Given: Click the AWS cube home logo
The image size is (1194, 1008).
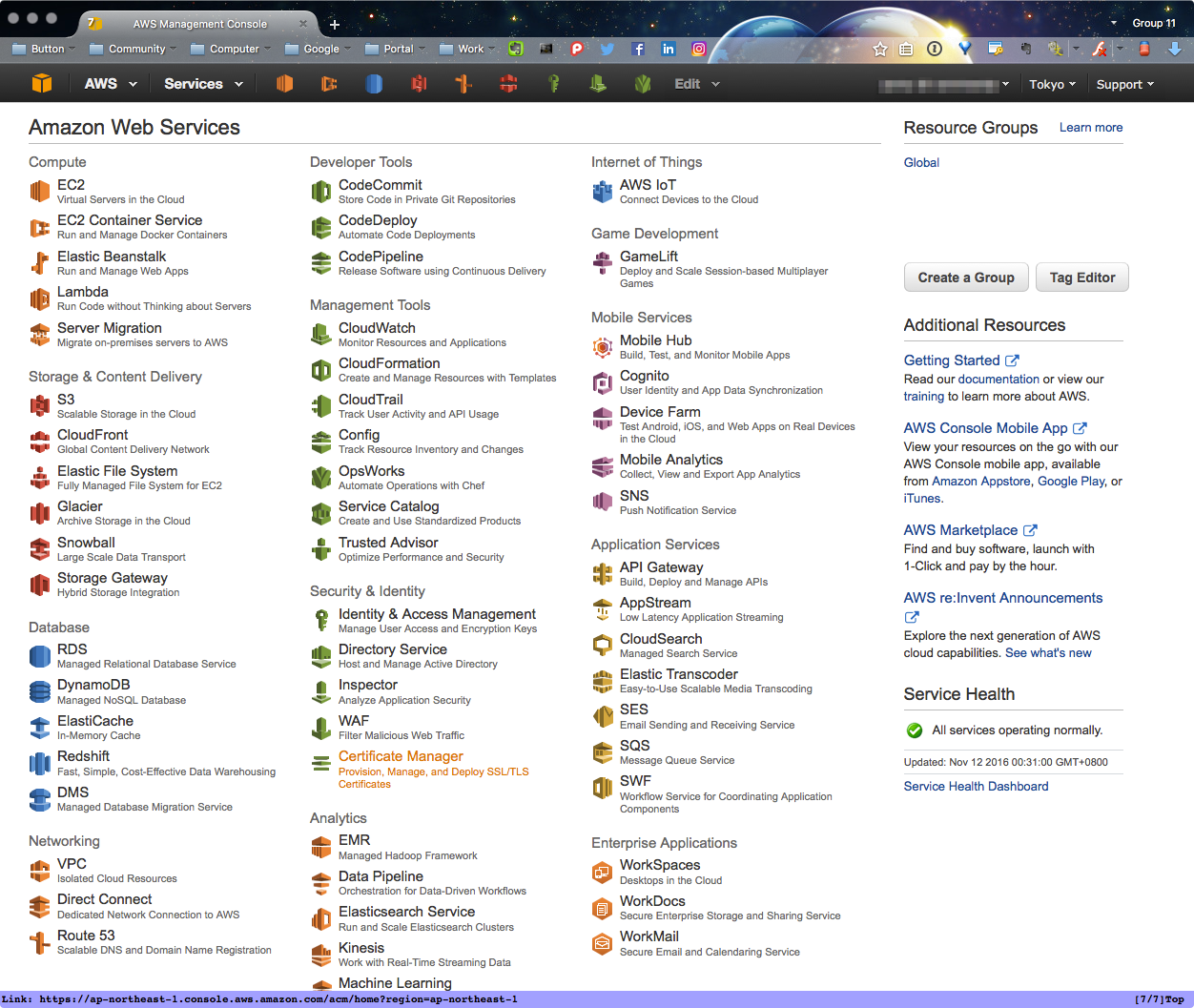Looking at the screenshot, I should (x=41, y=84).
